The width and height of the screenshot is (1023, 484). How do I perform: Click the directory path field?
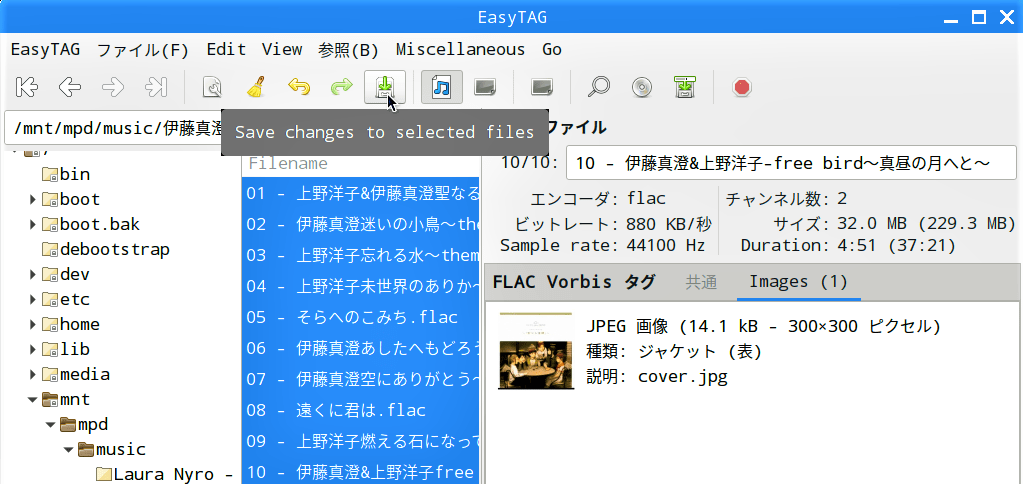coord(114,128)
